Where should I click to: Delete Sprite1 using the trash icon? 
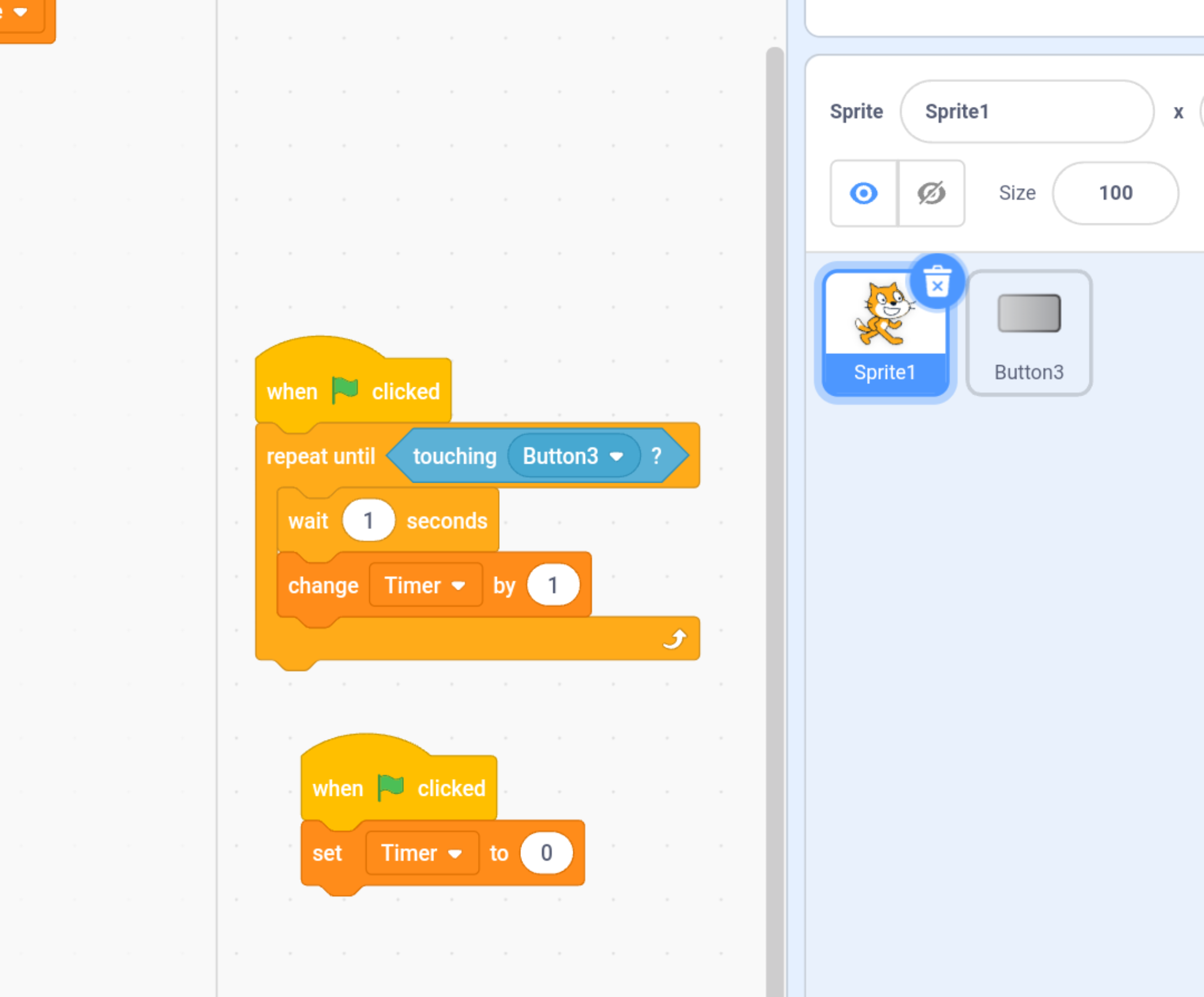pyautogui.click(x=937, y=283)
